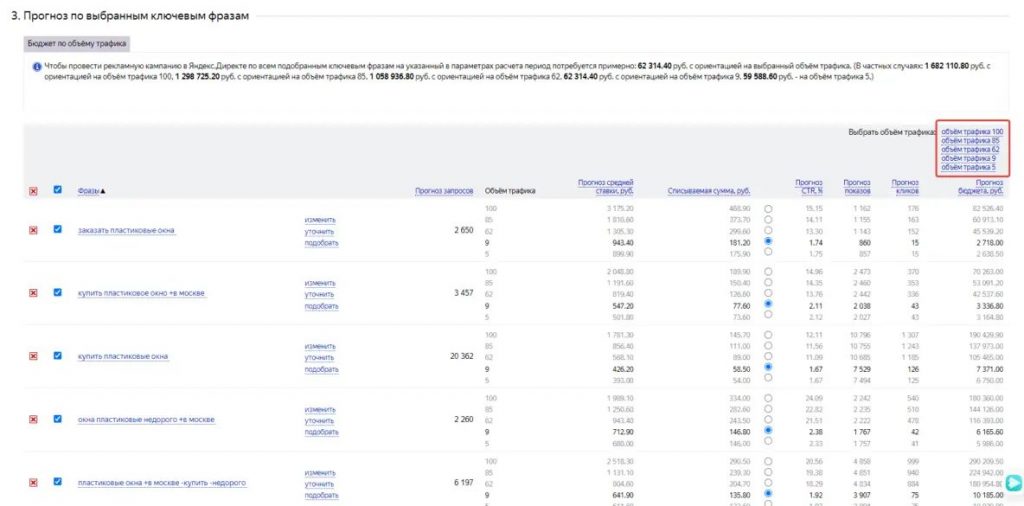Click 'подобрать' for 'купить пластиковые окна'
Screen dimensions: 1024x506
[x=321, y=369]
